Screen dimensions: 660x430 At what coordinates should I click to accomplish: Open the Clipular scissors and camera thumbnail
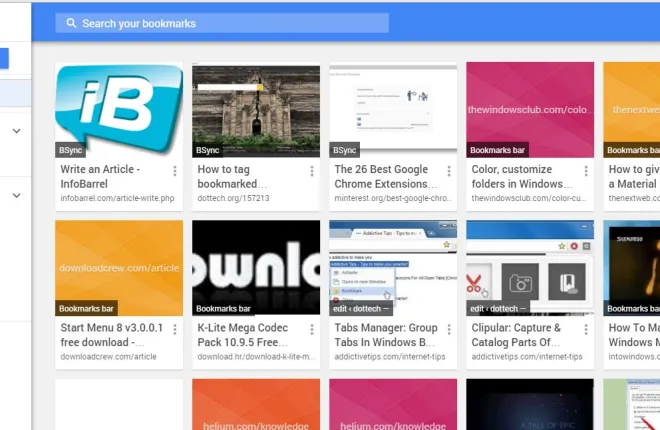[x=530, y=268]
